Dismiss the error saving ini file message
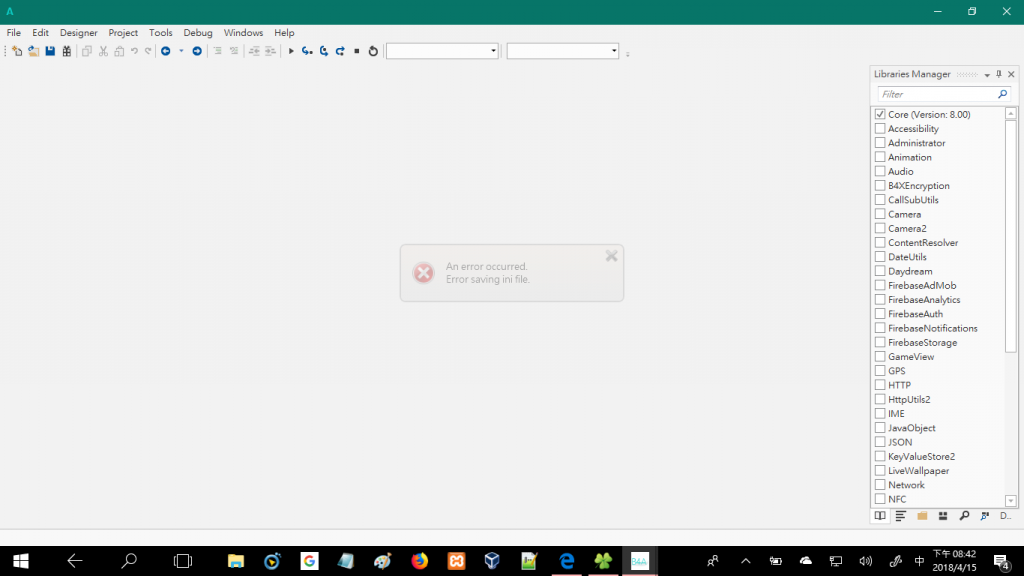The width and height of the screenshot is (1024, 576). [x=611, y=256]
